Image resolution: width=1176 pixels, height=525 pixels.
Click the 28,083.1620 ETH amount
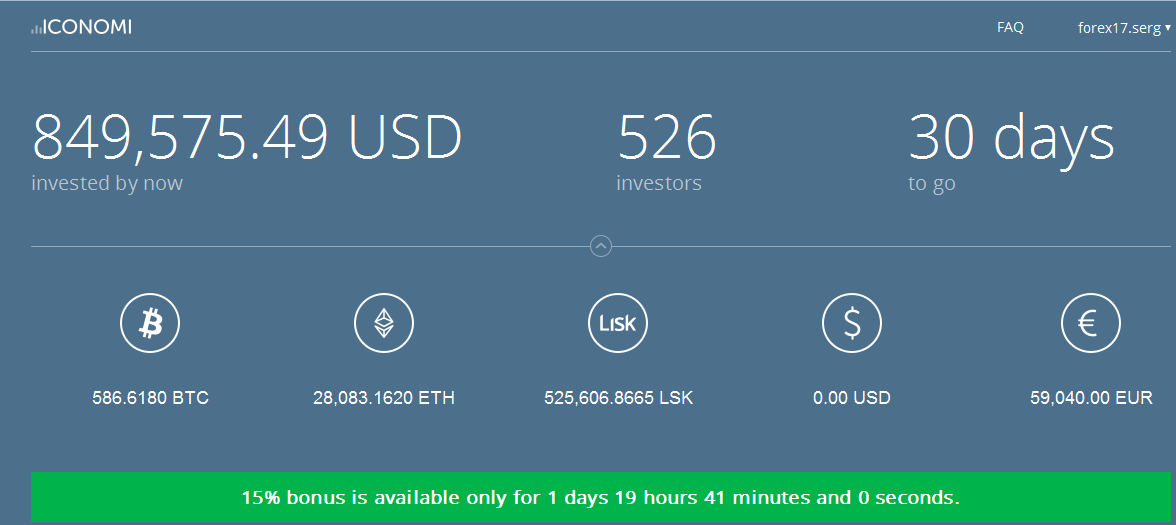click(384, 398)
